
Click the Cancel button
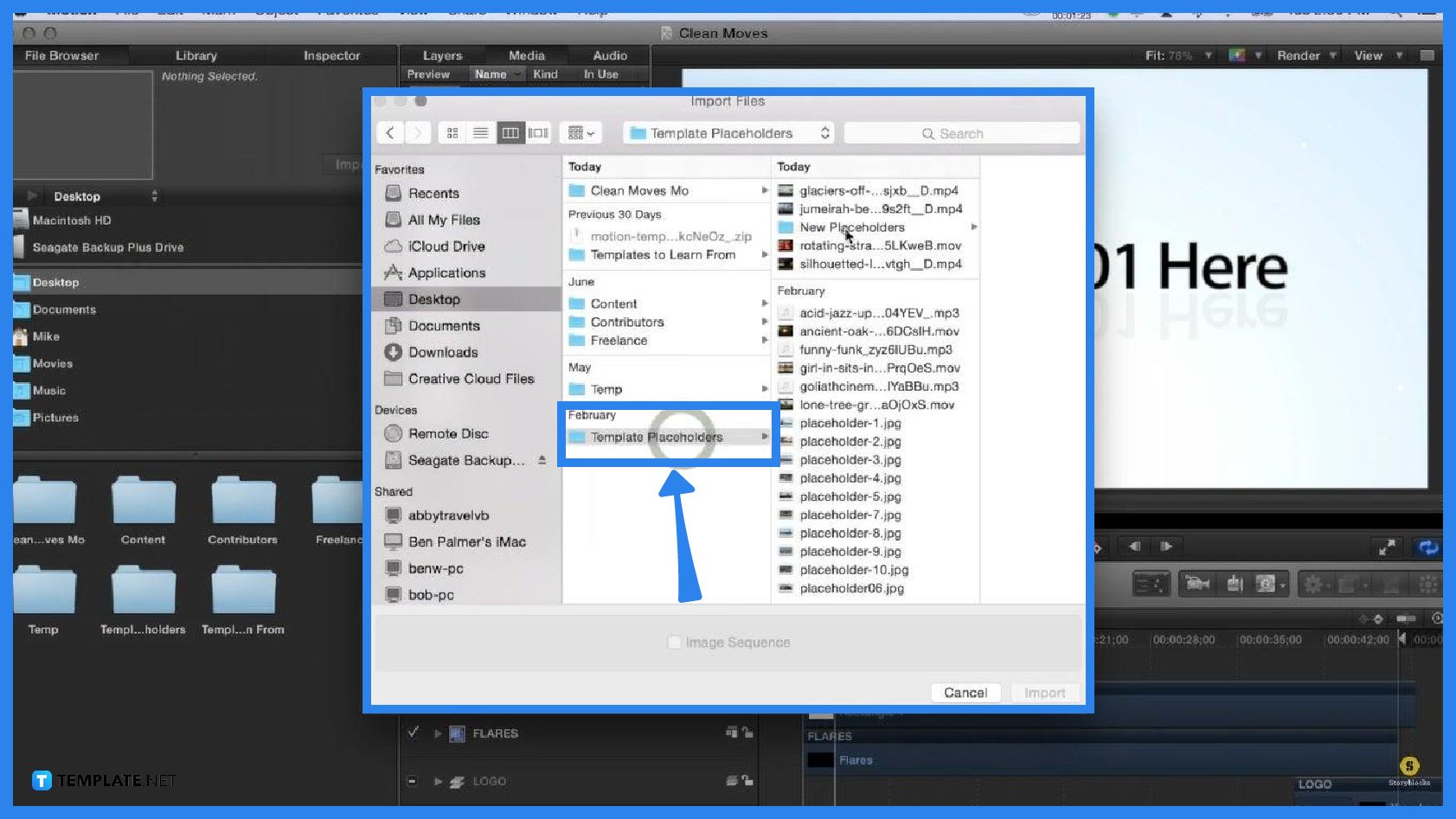(x=965, y=692)
